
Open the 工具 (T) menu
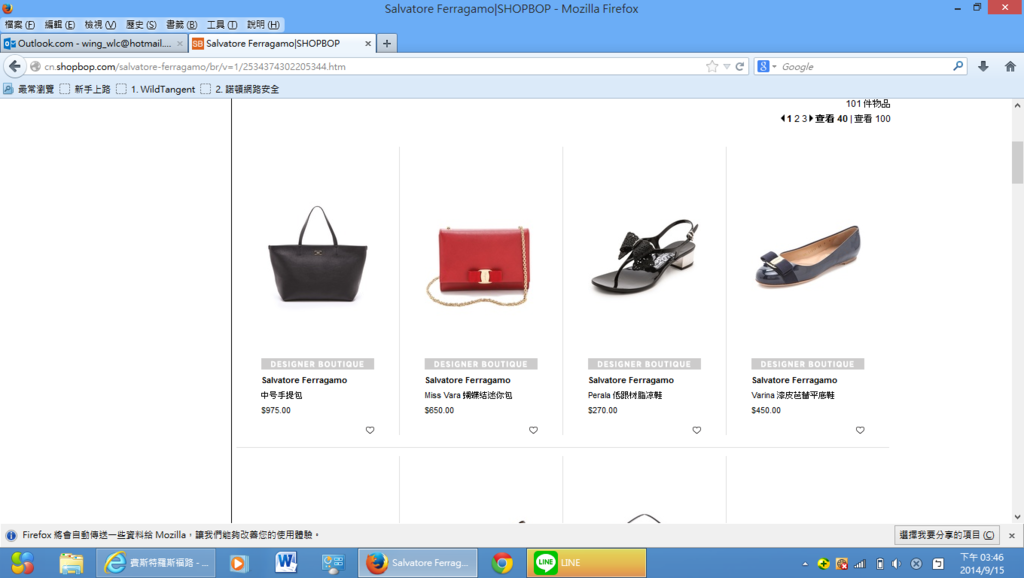coord(222,24)
